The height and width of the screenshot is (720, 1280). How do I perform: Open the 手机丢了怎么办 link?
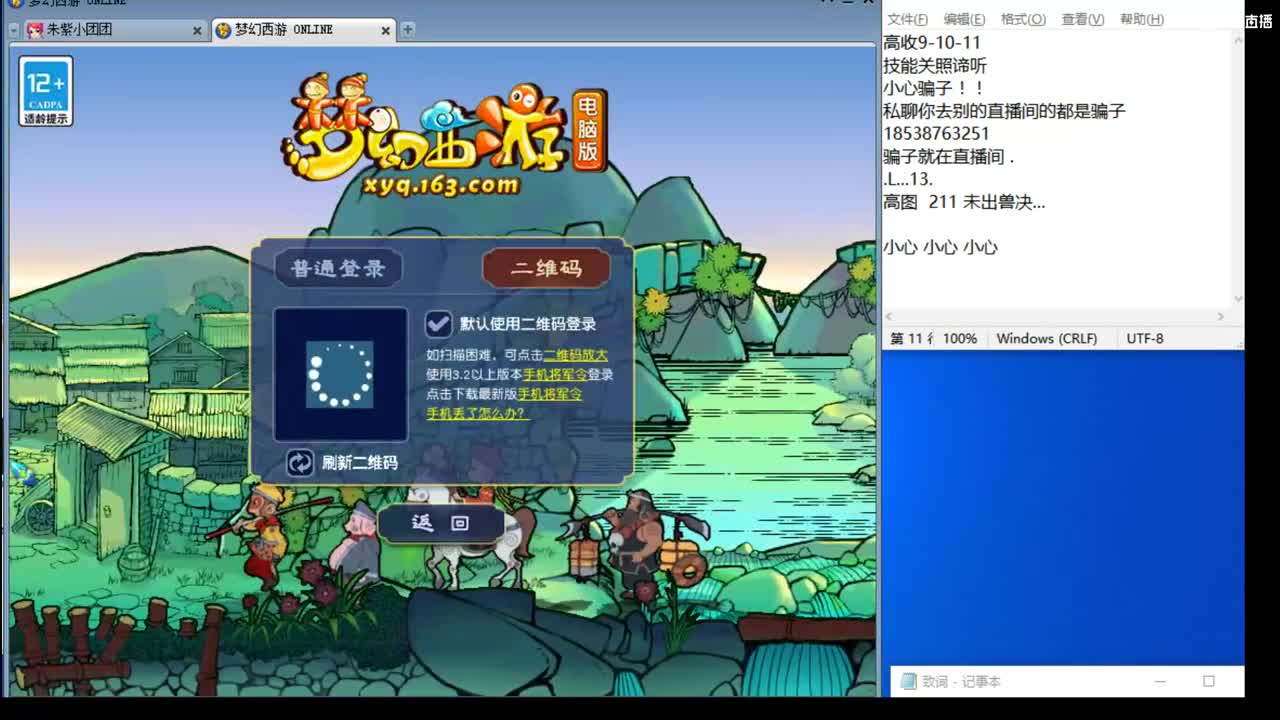click(476, 413)
